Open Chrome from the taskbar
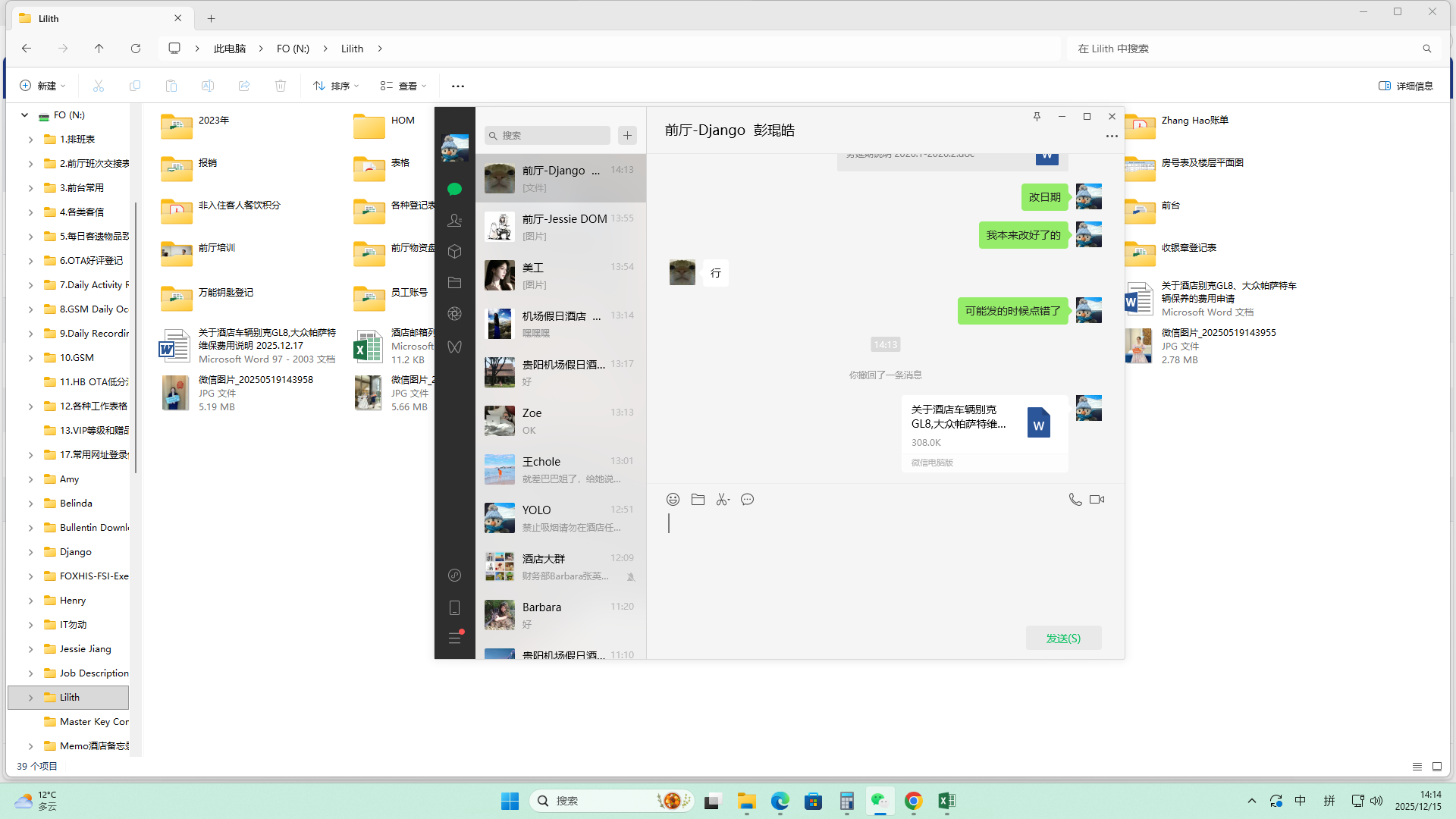 pos(913,801)
